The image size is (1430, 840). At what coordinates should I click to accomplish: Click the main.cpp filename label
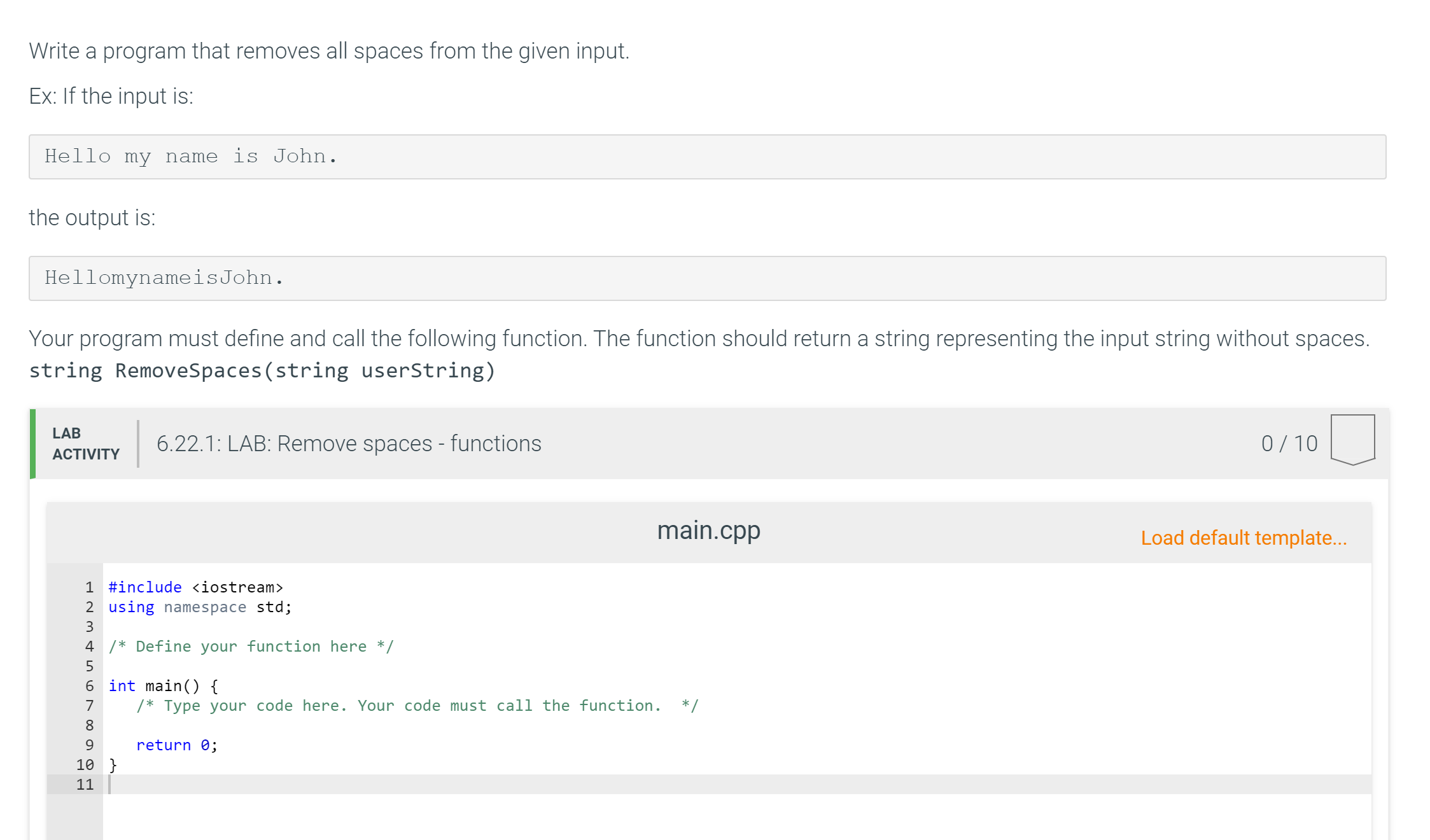coord(710,530)
